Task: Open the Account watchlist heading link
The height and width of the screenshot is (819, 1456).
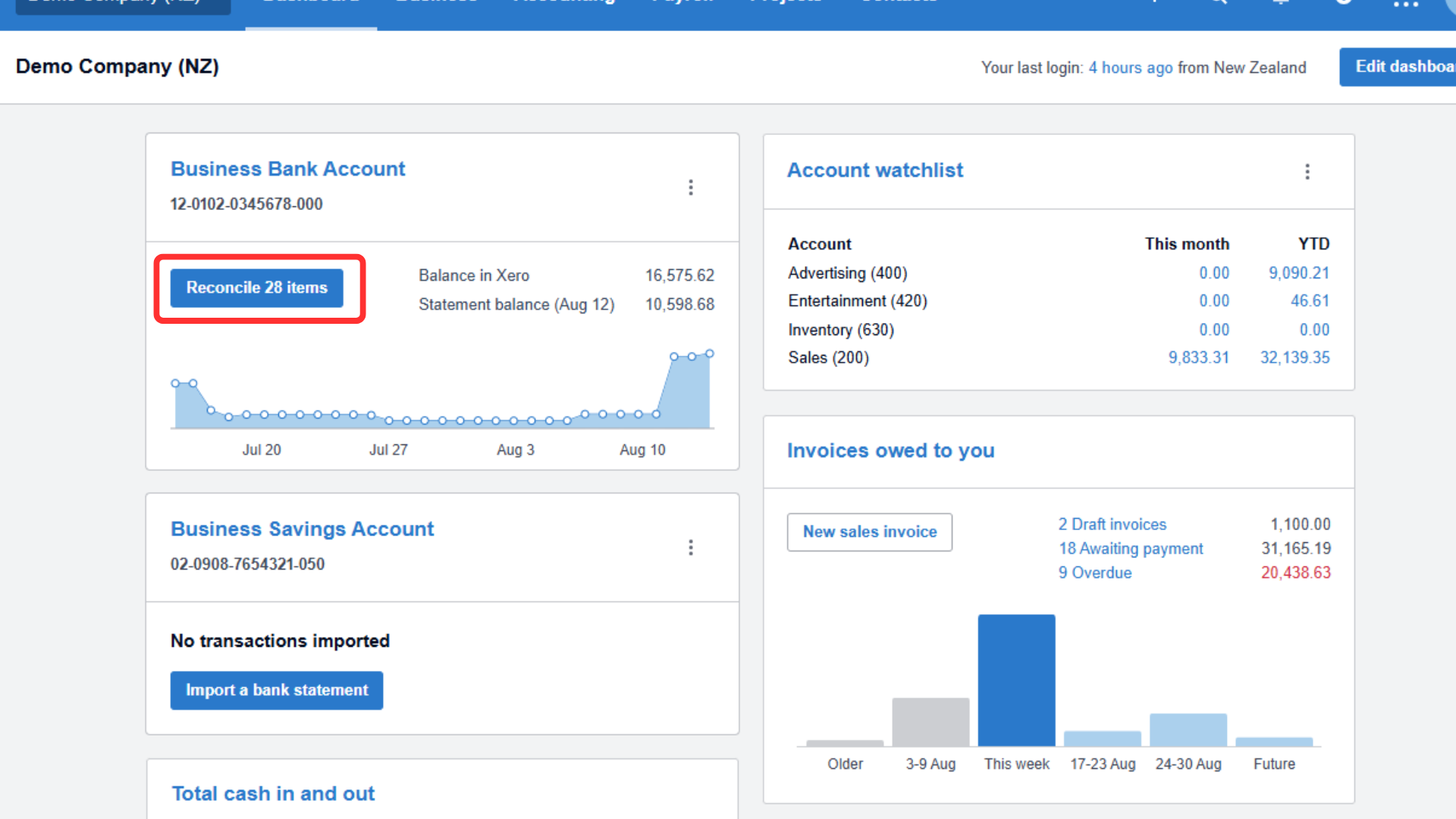Action: coord(874,171)
